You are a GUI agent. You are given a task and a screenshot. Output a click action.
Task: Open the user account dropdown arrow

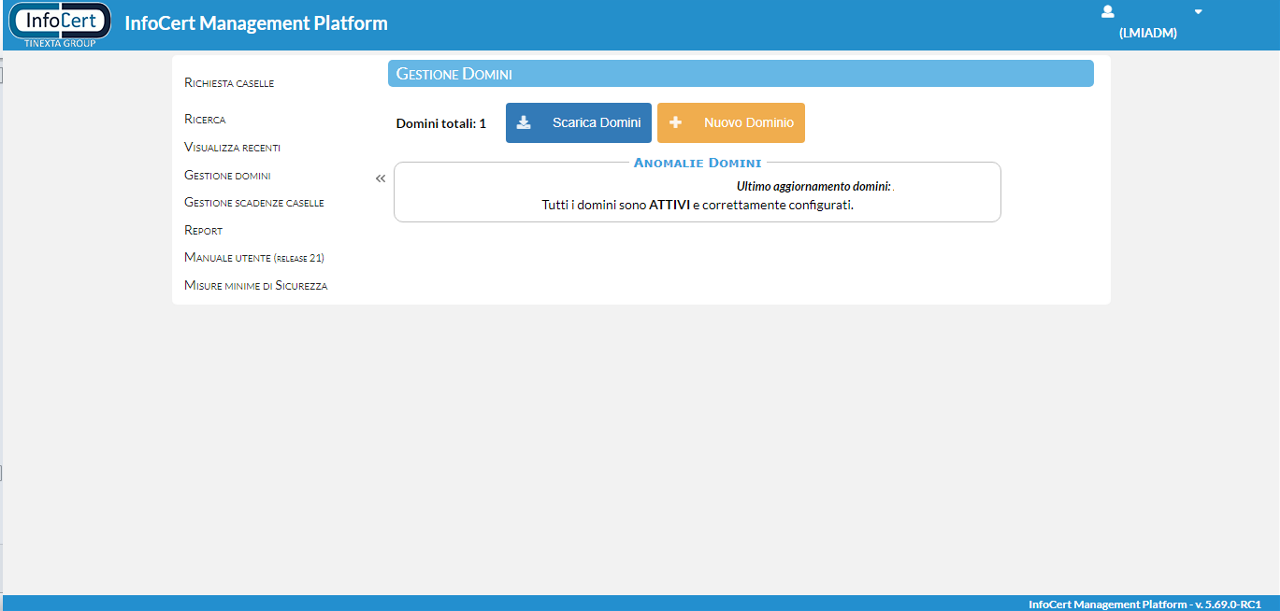click(1198, 12)
